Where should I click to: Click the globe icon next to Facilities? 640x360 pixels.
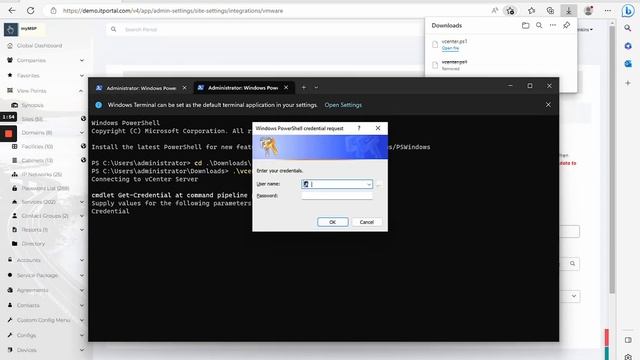[x=83, y=146]
